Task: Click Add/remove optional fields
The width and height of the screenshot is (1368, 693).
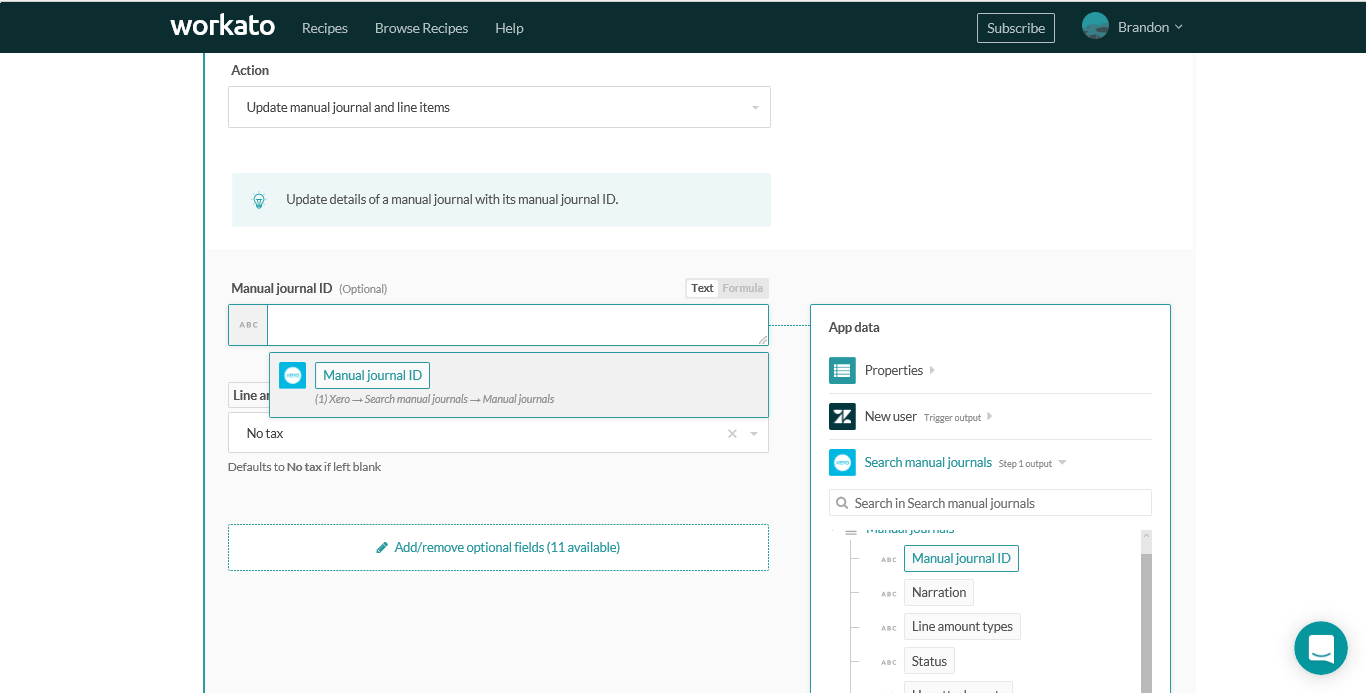Action: click(498, 548)
